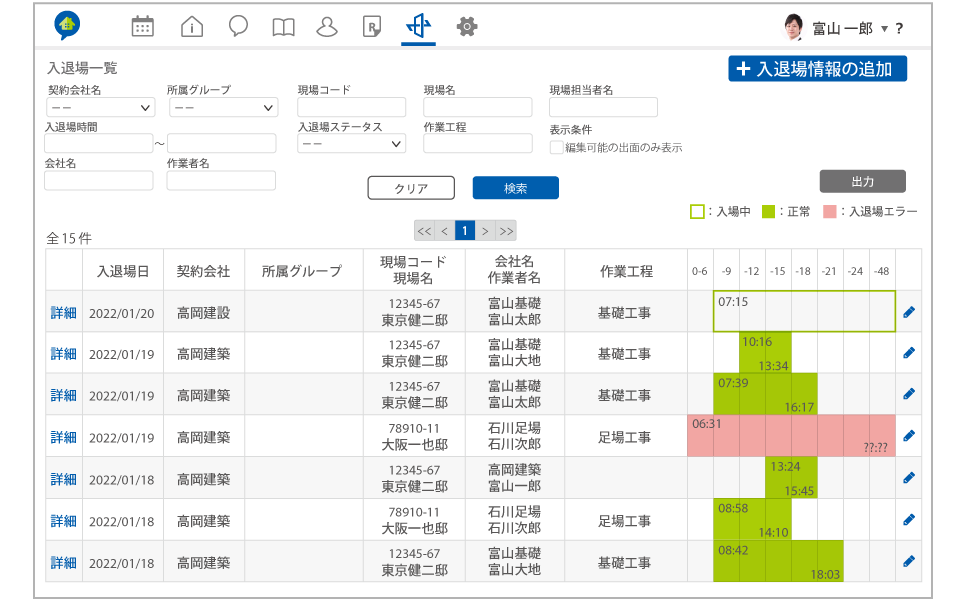Select the active entry/exit navigation icon

[x=417, y=26]
